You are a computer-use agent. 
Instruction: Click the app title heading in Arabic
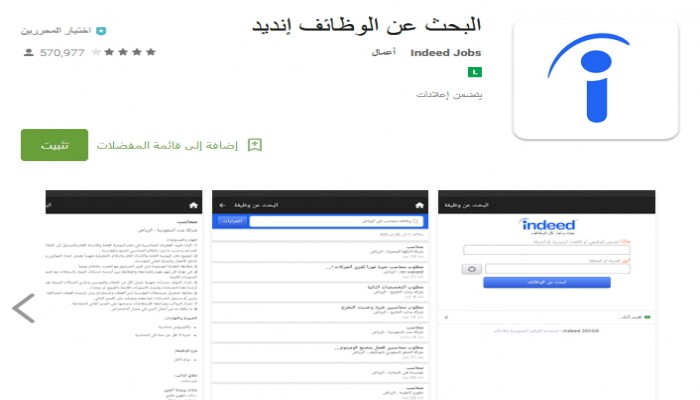click(x=367, y=25)
